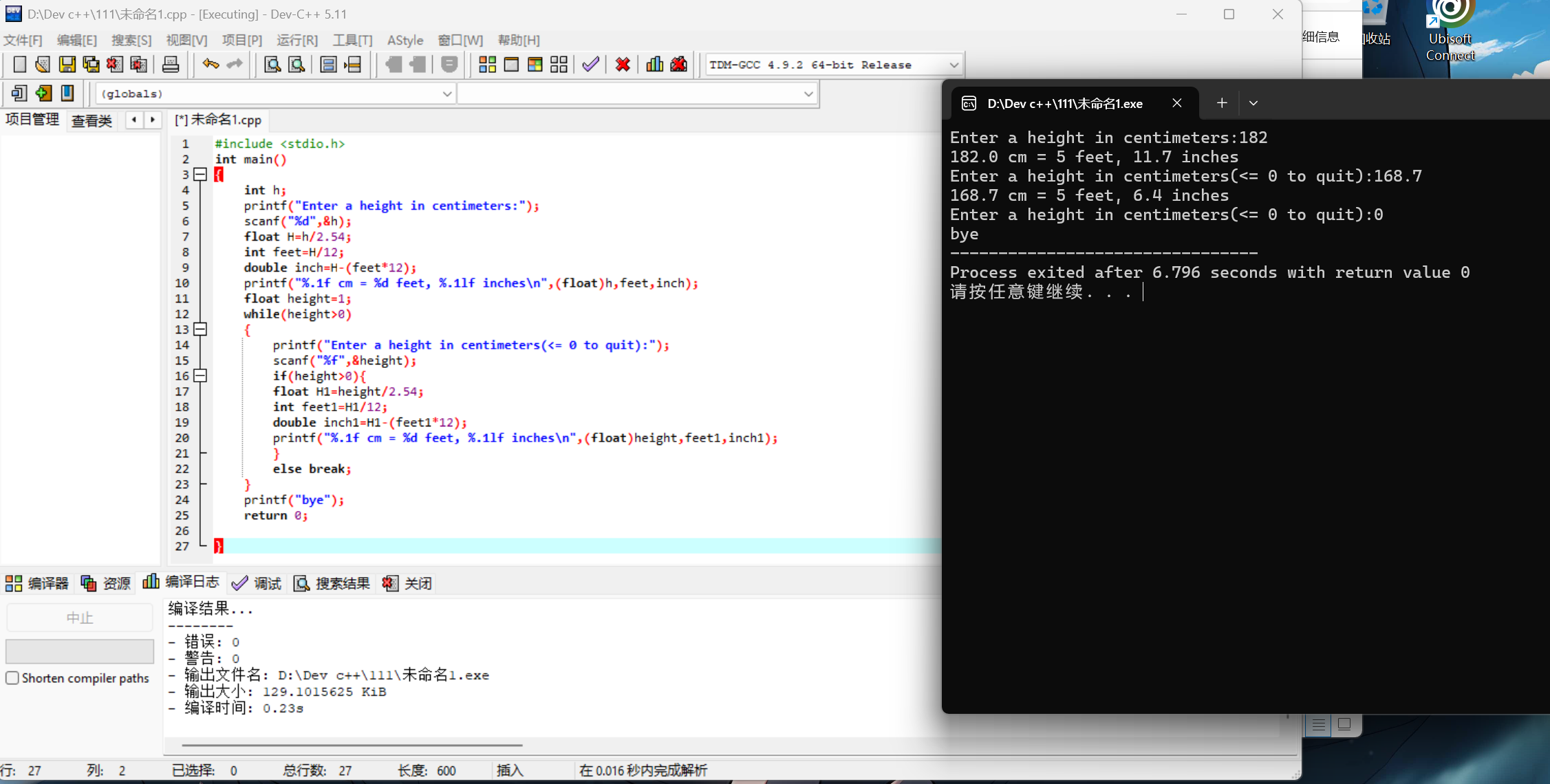Collapse the code fold at line 13
1550x784 pixels.
(x=200, y=329)
